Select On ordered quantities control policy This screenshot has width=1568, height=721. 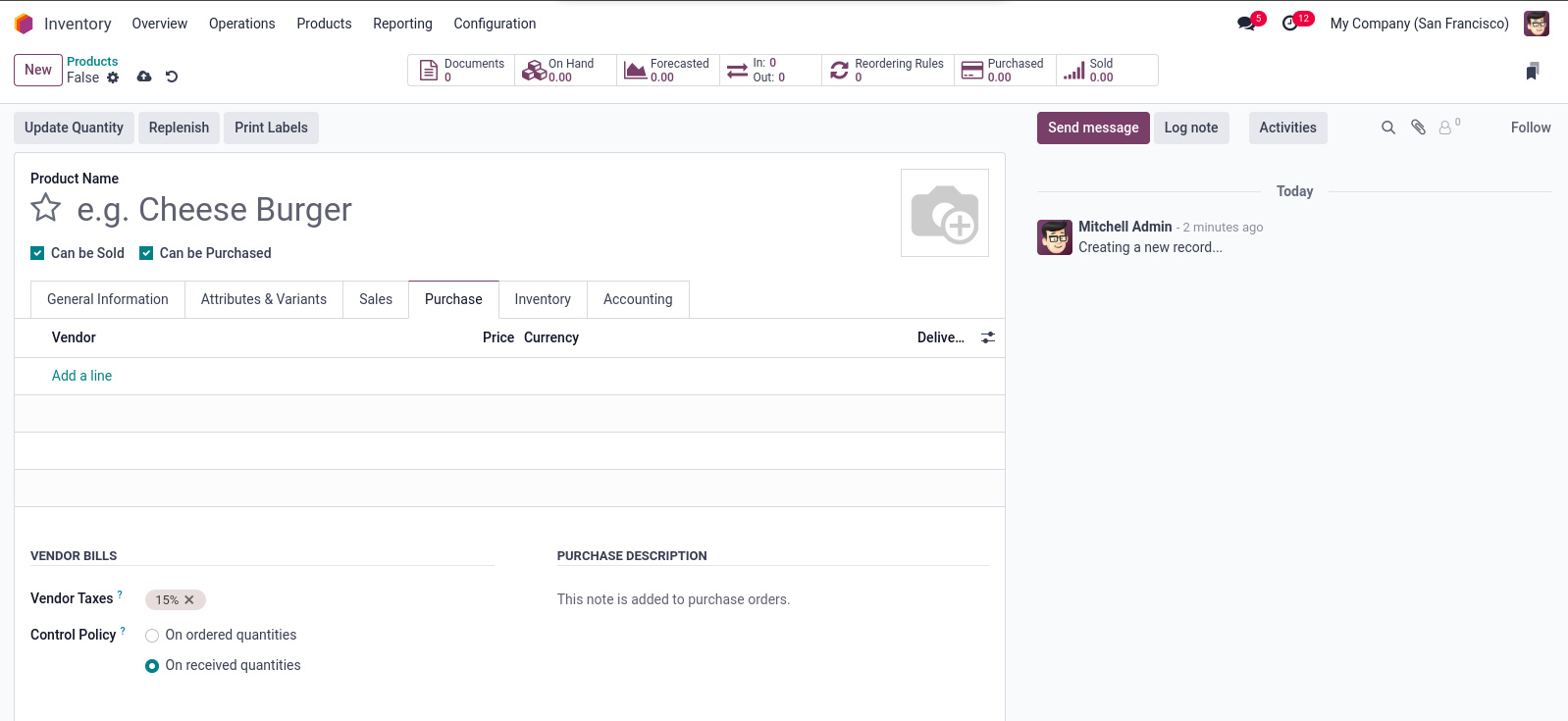pyautogui.click(x=152, y=636)
